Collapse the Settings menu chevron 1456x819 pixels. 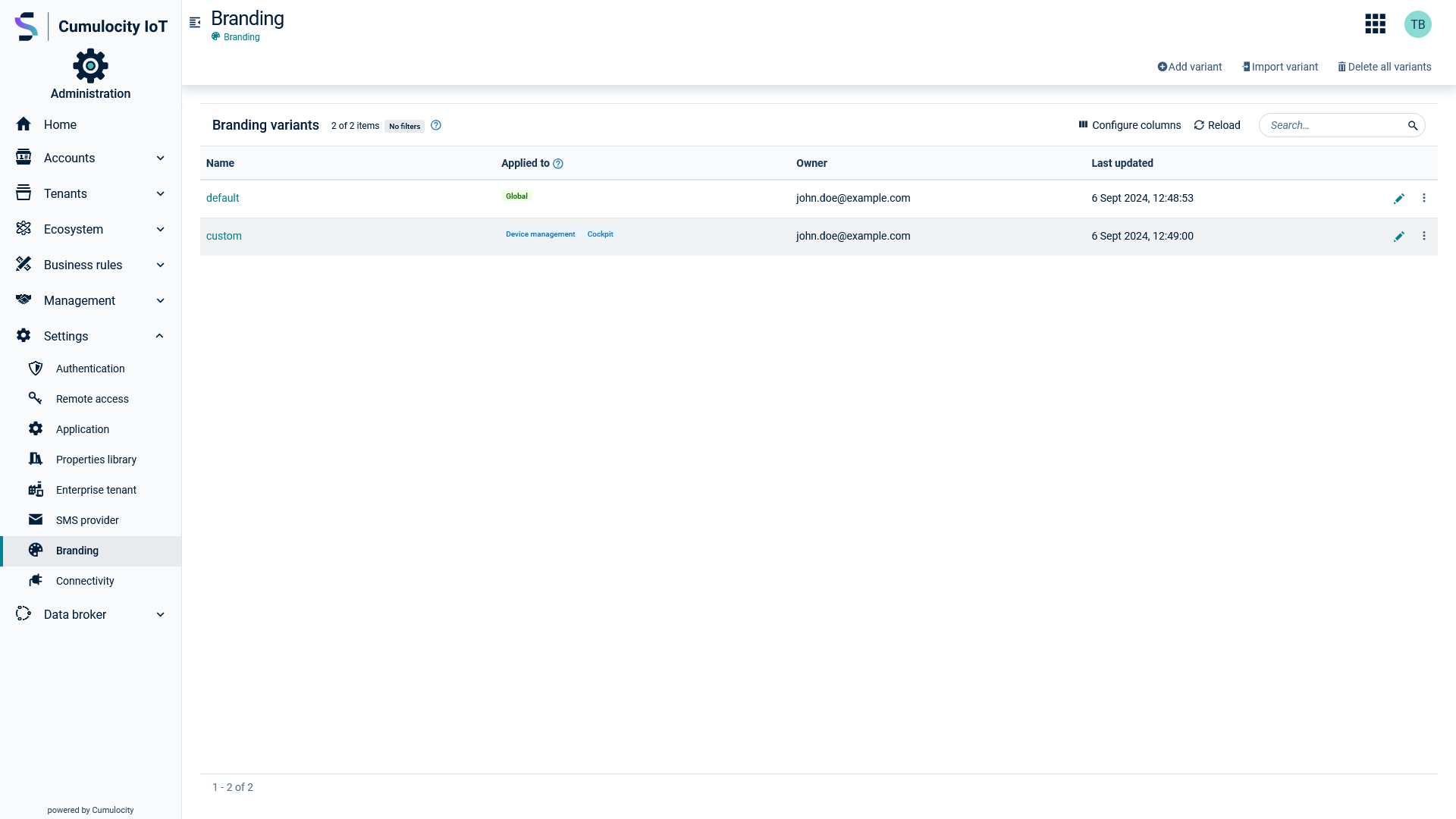pyautogui.click(x=160, y=336)
